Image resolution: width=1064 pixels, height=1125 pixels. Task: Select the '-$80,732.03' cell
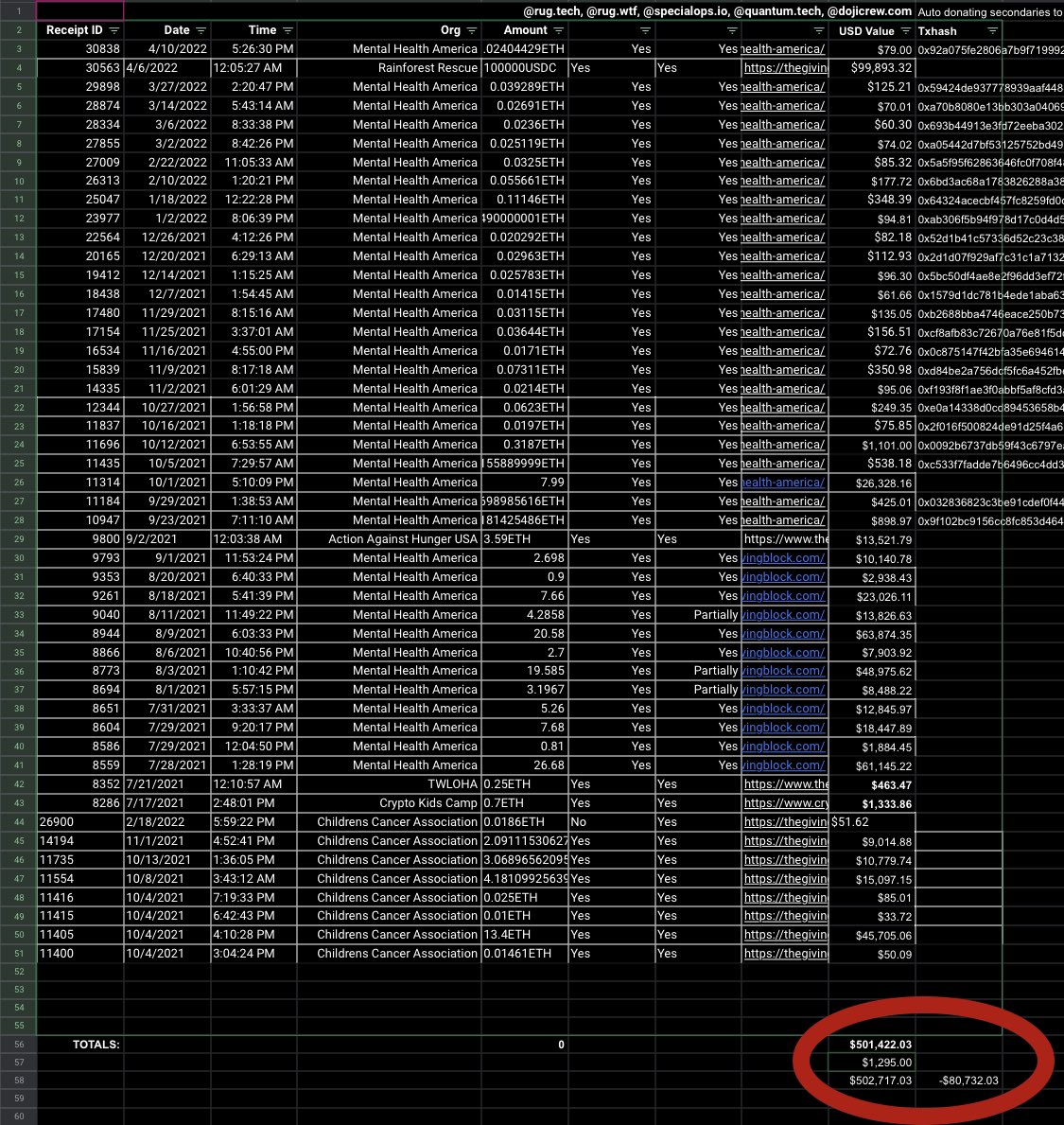click(x=959, y=1081)
